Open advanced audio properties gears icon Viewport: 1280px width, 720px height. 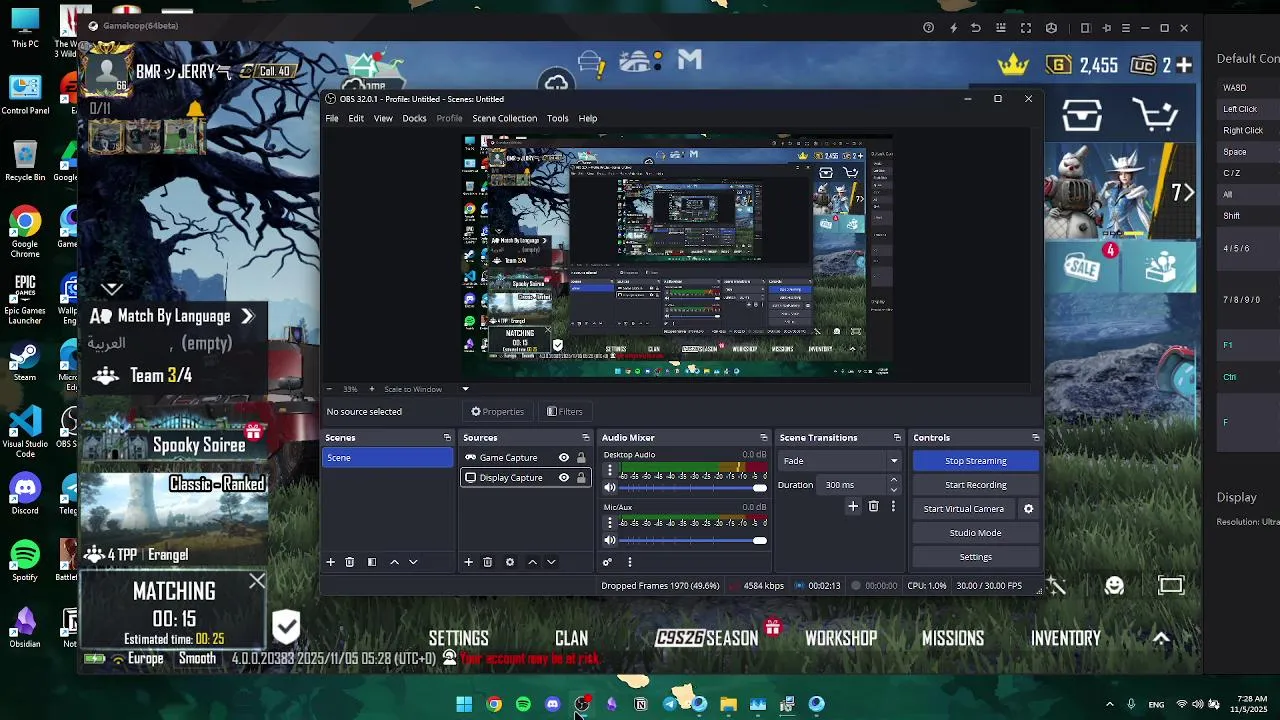(607, 562)
